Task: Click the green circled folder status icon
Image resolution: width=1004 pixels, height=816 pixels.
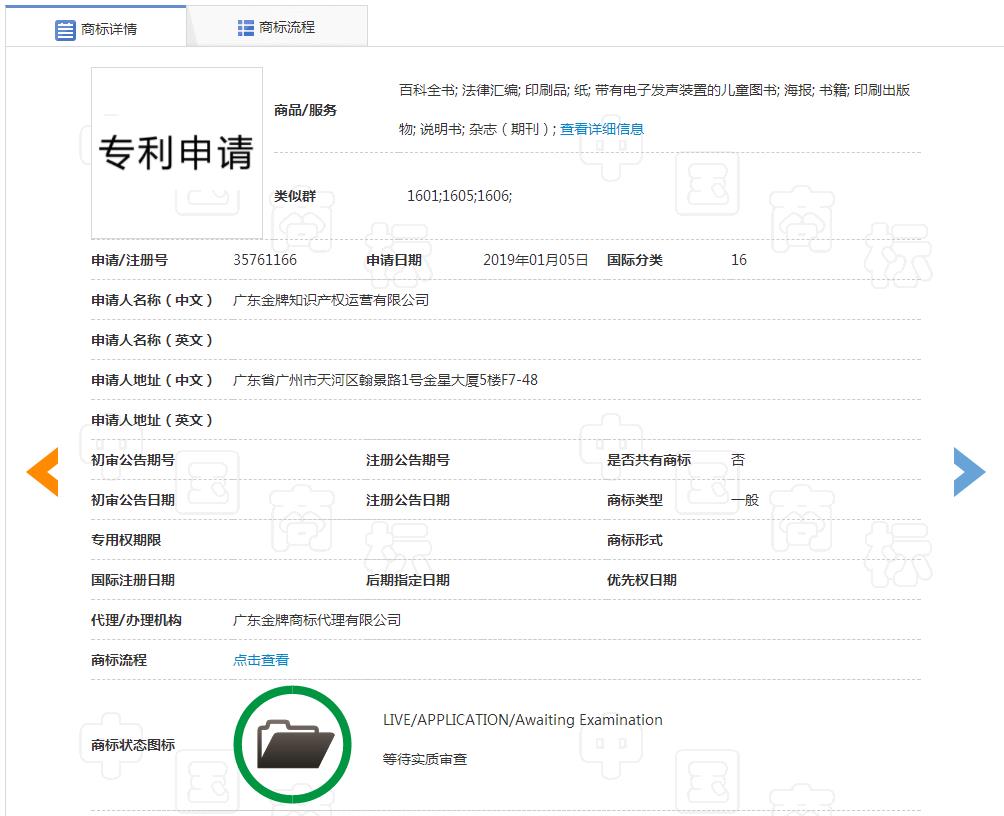Action: pos(293,744)
